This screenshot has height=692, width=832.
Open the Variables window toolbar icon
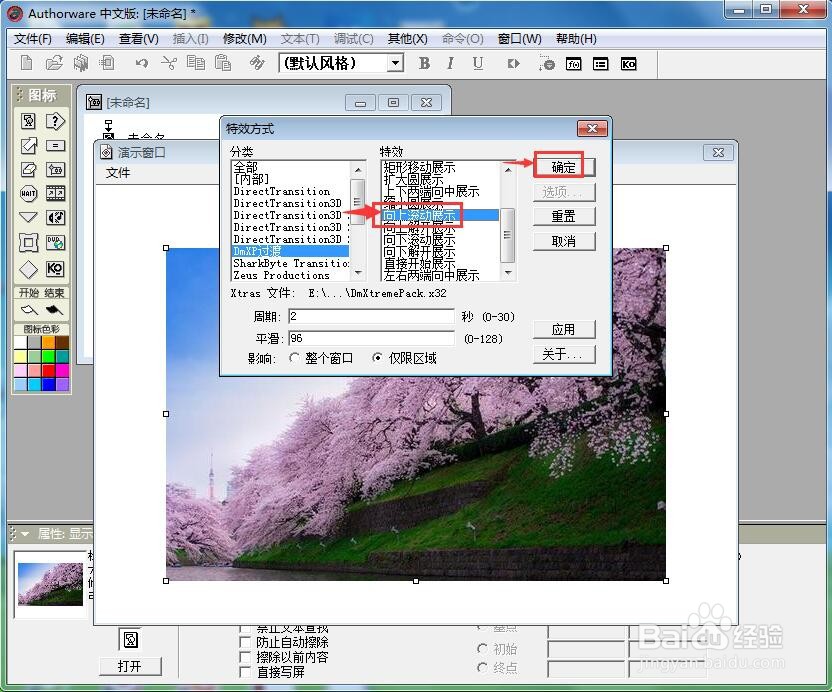point(601,64)
